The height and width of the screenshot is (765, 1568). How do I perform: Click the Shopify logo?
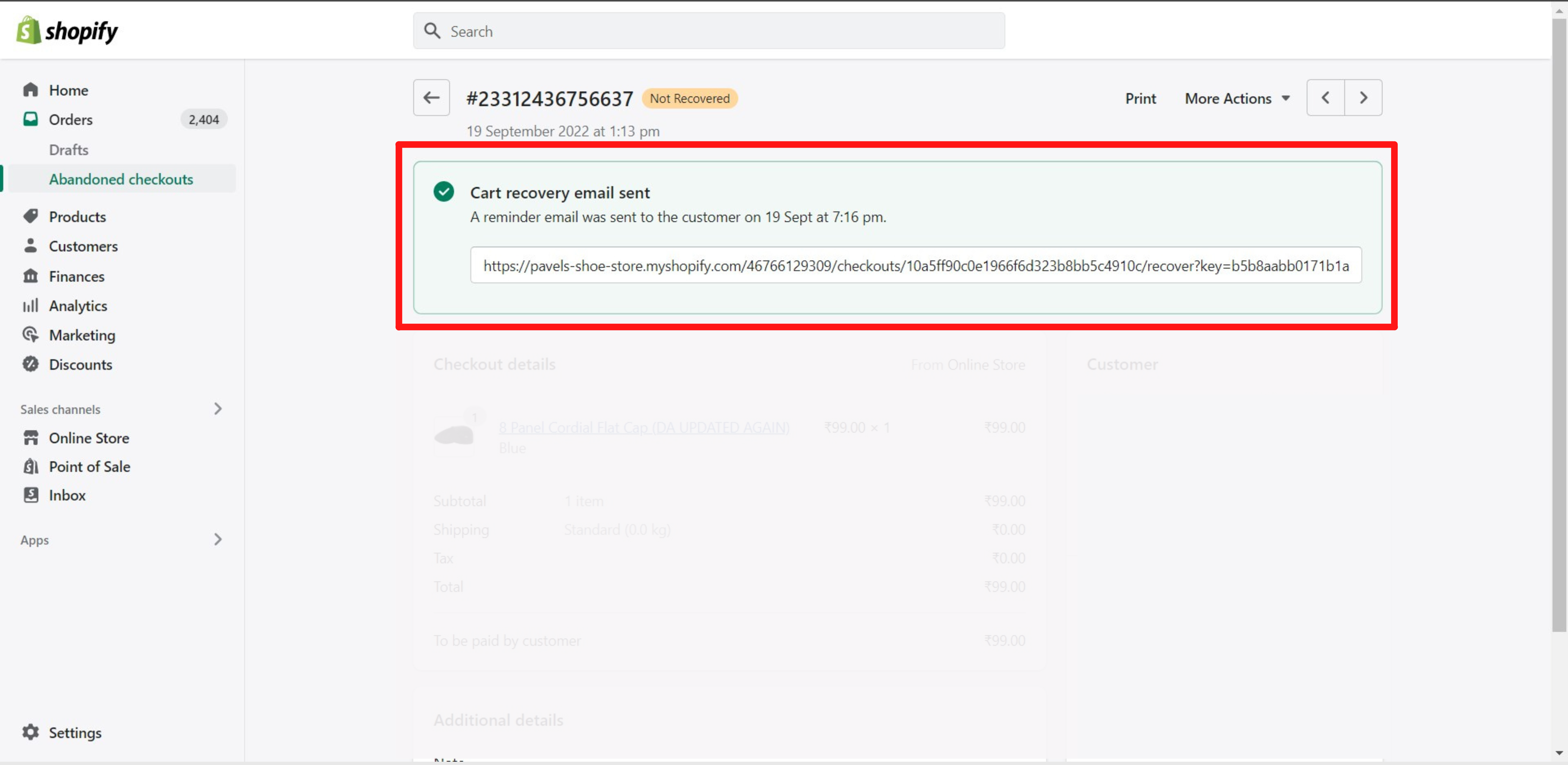tap(67, 30)
